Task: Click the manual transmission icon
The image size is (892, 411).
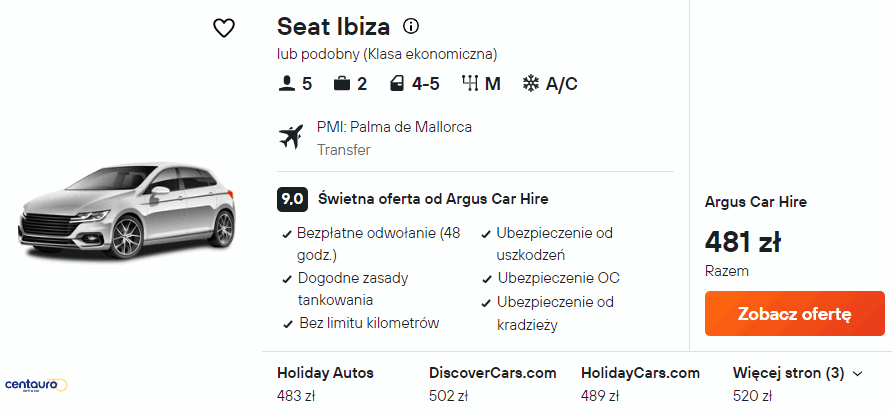Action: click(x=470, y=84)
